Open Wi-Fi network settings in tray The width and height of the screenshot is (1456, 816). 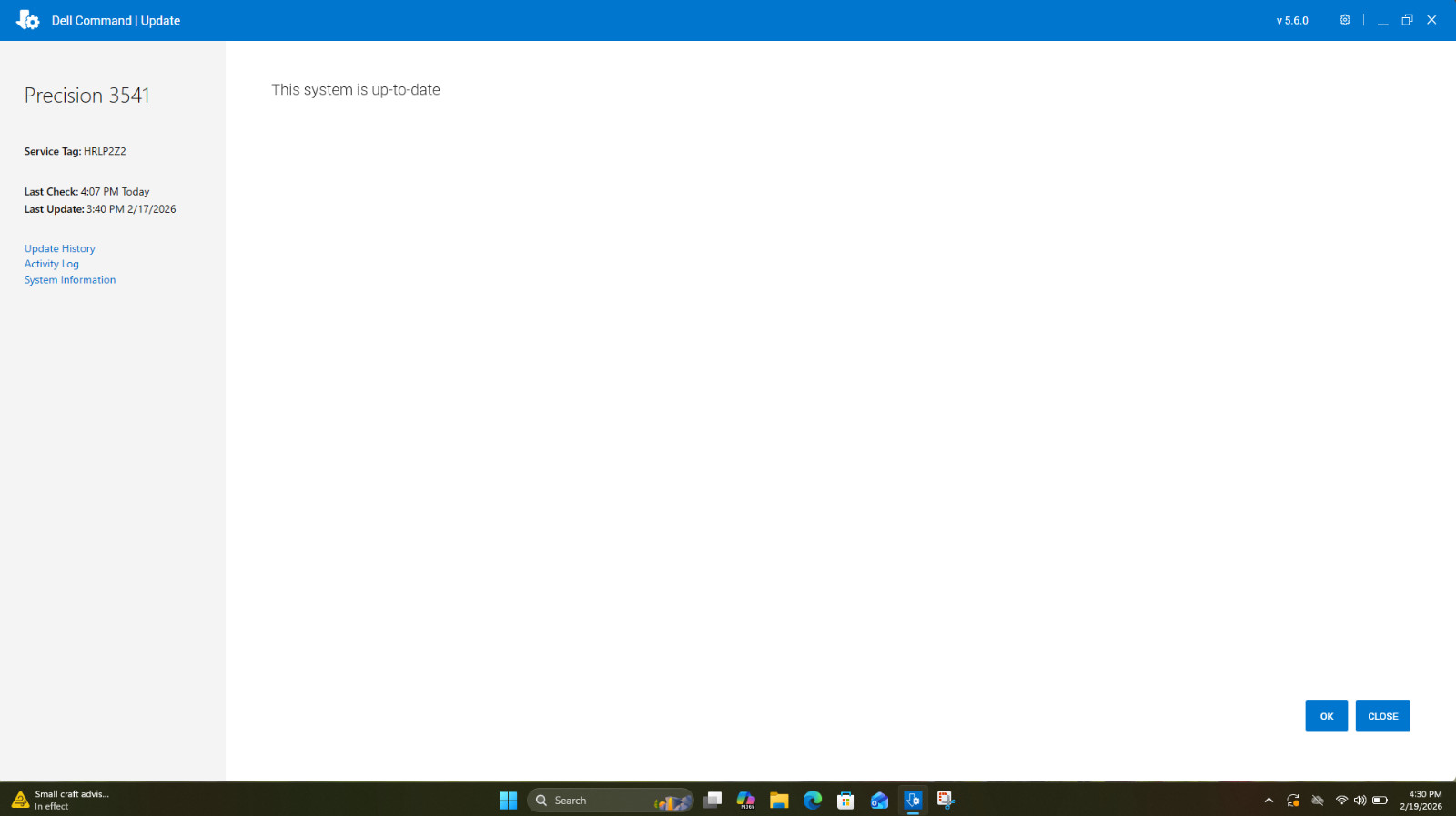point(1341,801)
